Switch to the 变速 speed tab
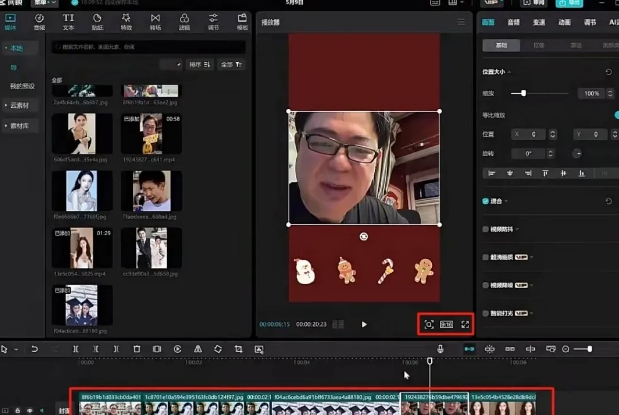 [x=539, y=23]
